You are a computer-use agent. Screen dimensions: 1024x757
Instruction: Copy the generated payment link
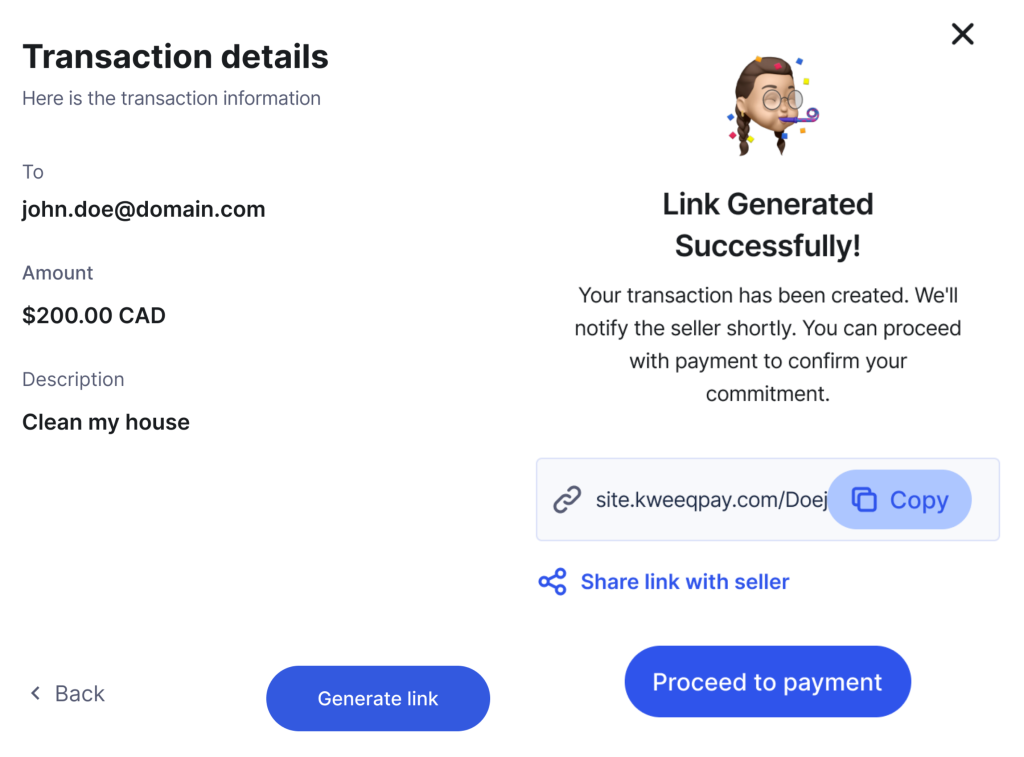[899, 500]
